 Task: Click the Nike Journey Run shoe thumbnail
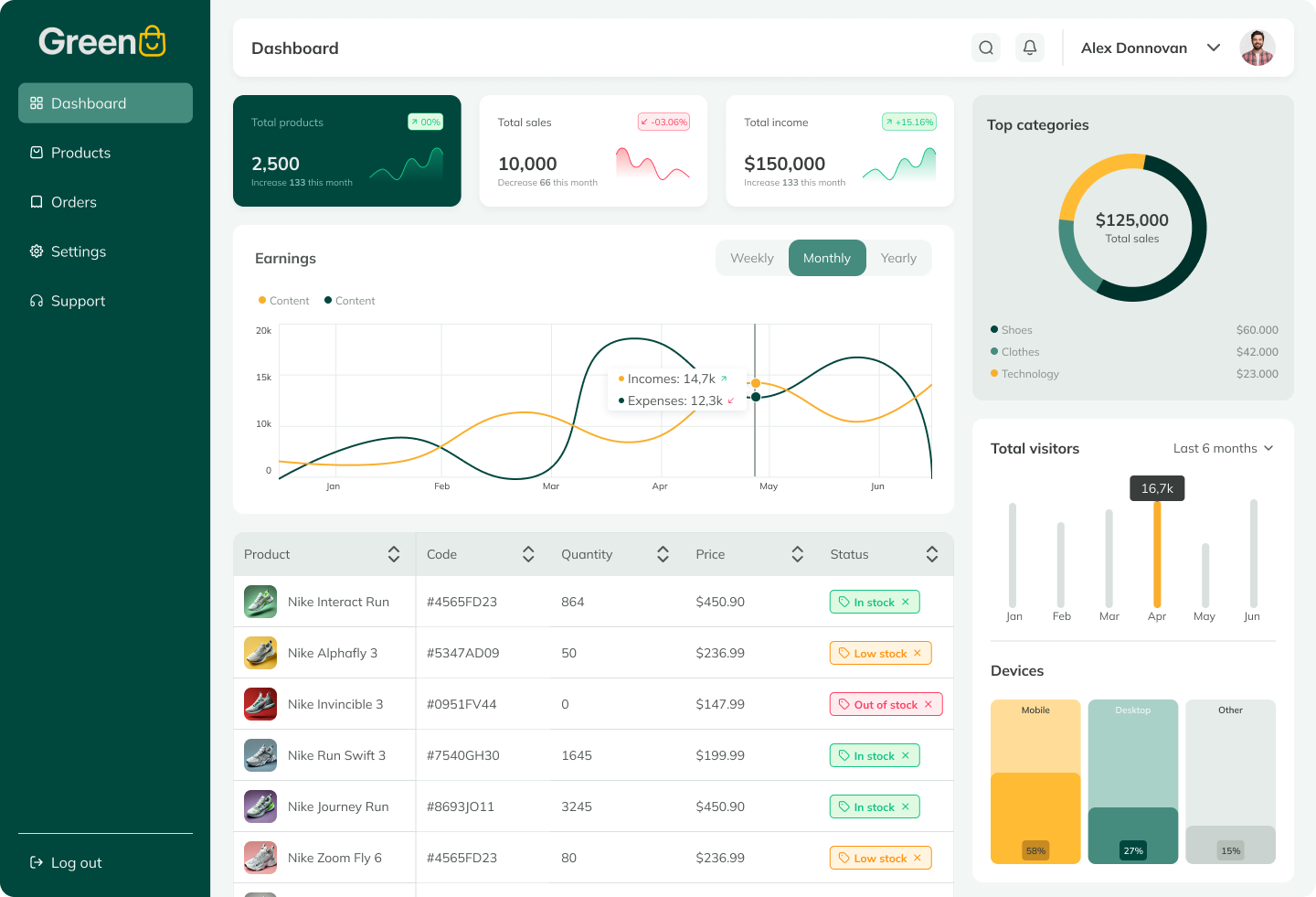coord(260,806)
